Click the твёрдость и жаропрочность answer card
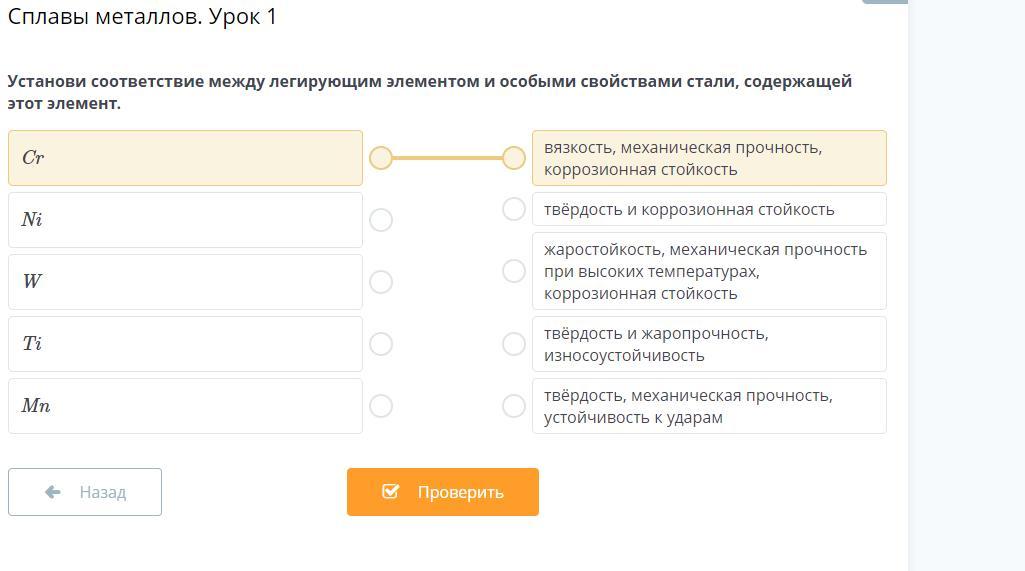Image resolution: width=1025 pixels, height=571 pixels. click(709, 344)
